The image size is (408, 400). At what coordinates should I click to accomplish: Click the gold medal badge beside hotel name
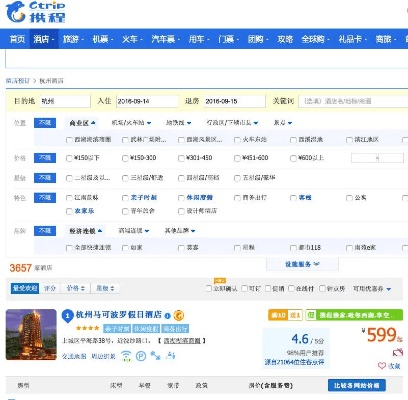click(x=179, y=315)
